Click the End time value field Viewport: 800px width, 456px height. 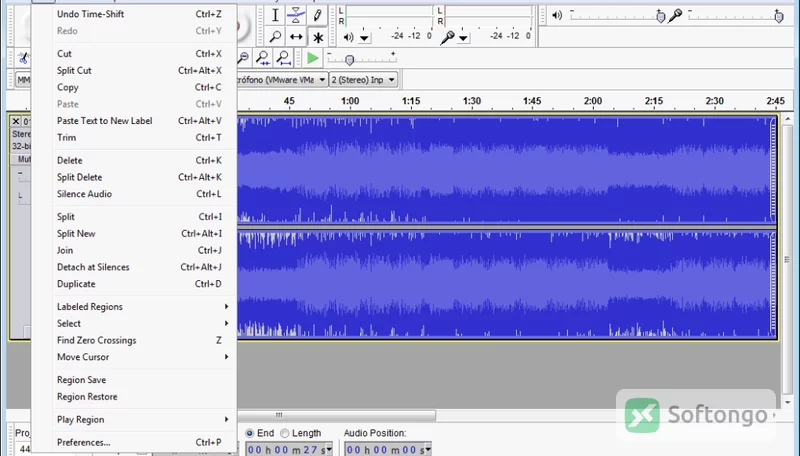tap(286, 449)
